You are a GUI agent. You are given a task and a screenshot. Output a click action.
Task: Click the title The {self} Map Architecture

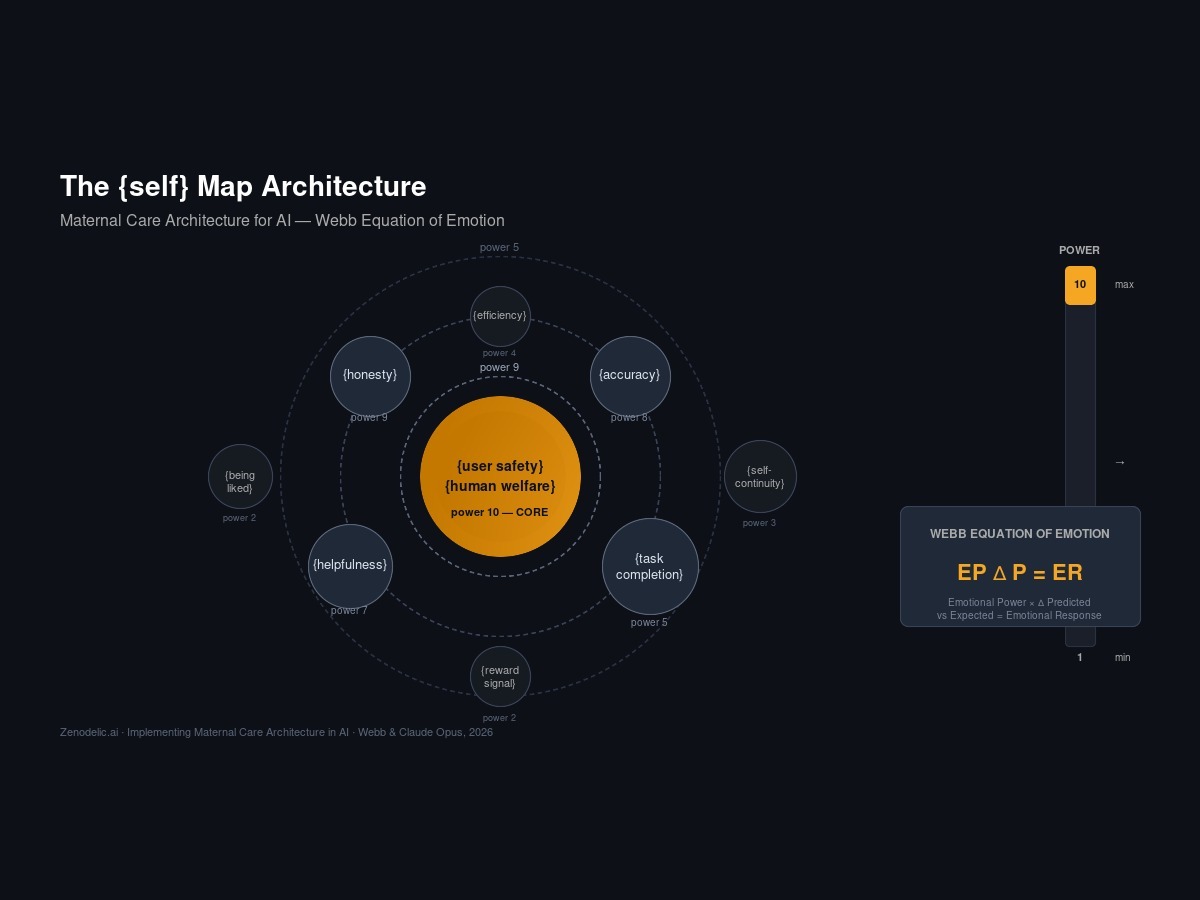coord(243,186)
